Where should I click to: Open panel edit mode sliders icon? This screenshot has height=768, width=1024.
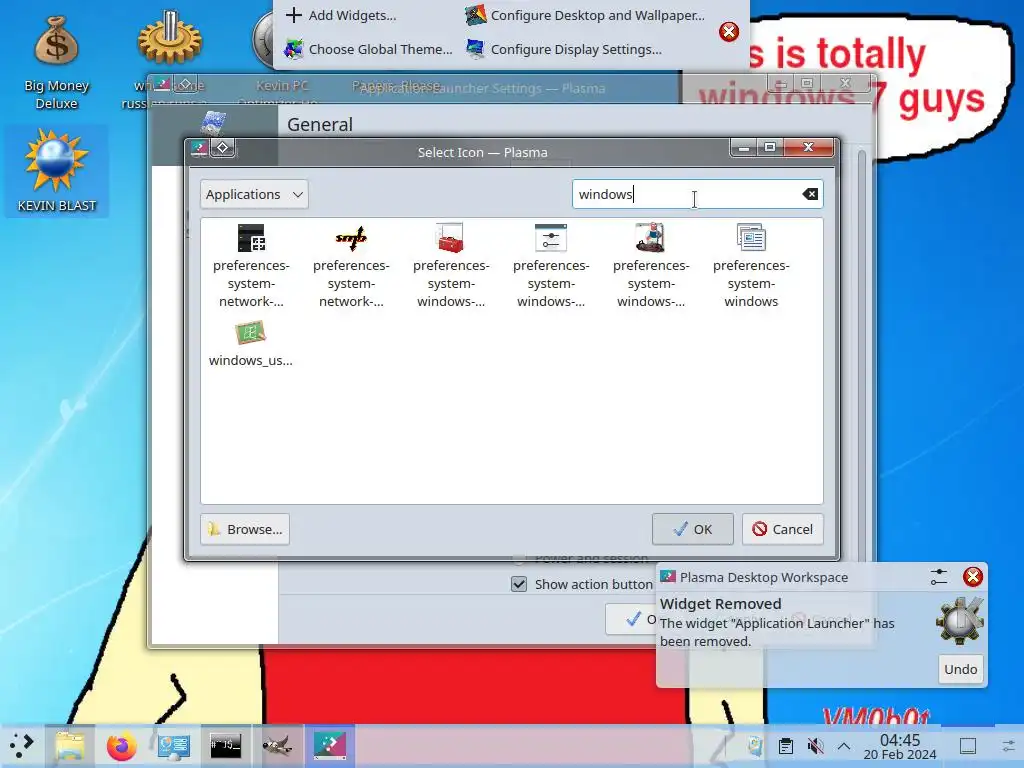(x=1008, y=746)
